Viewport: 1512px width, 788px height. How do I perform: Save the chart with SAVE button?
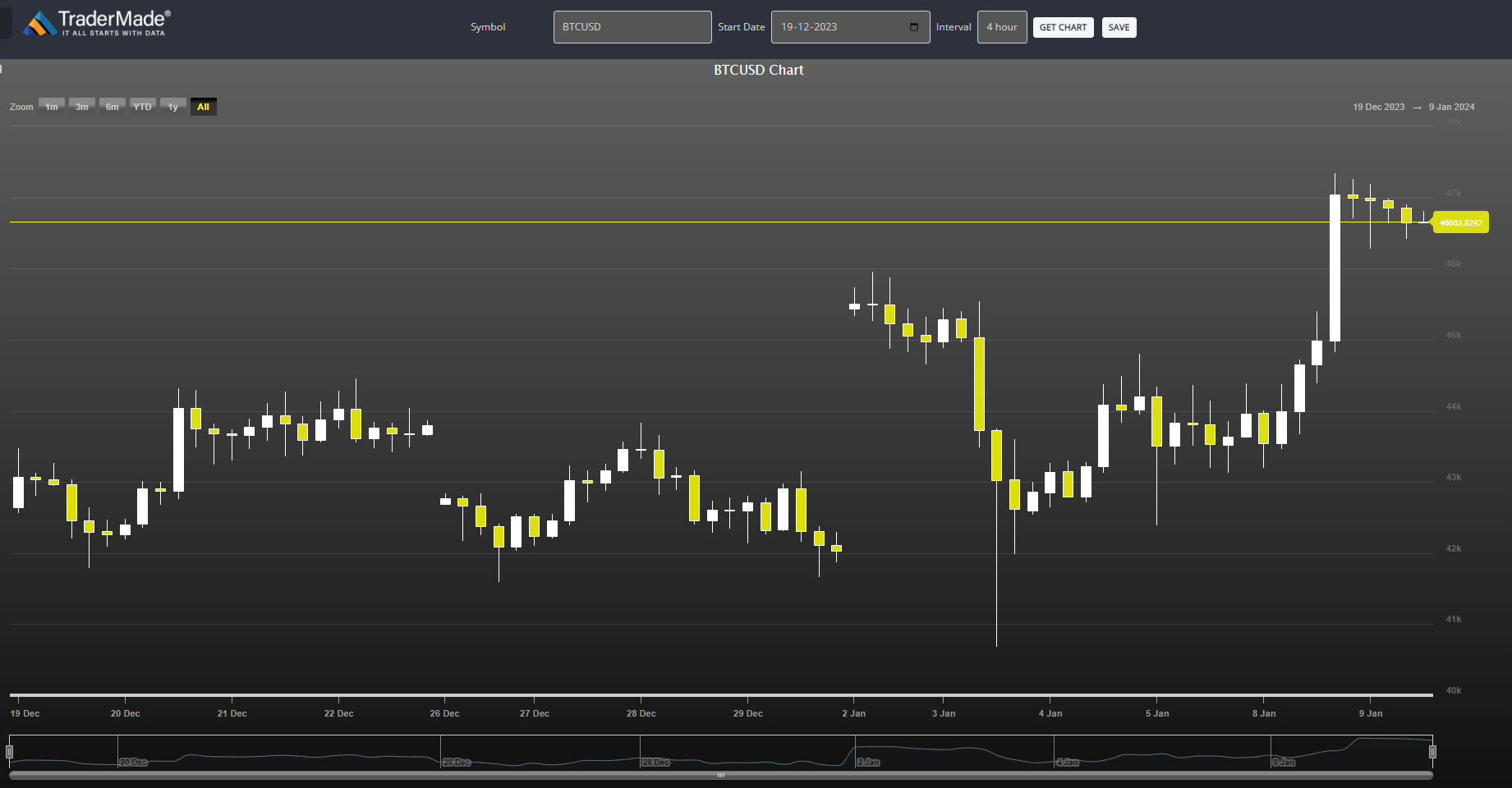click(1119, 27)
